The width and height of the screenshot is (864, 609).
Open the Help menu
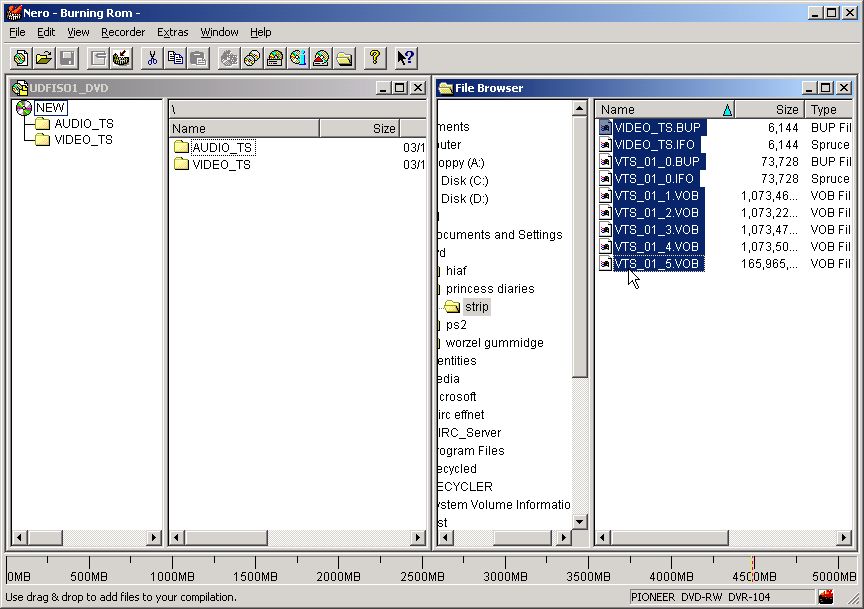click(261, 32)
